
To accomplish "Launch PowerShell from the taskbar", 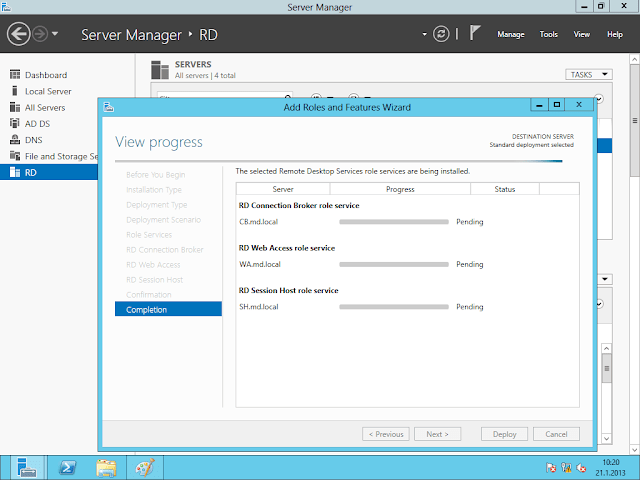I will [66, 467].
